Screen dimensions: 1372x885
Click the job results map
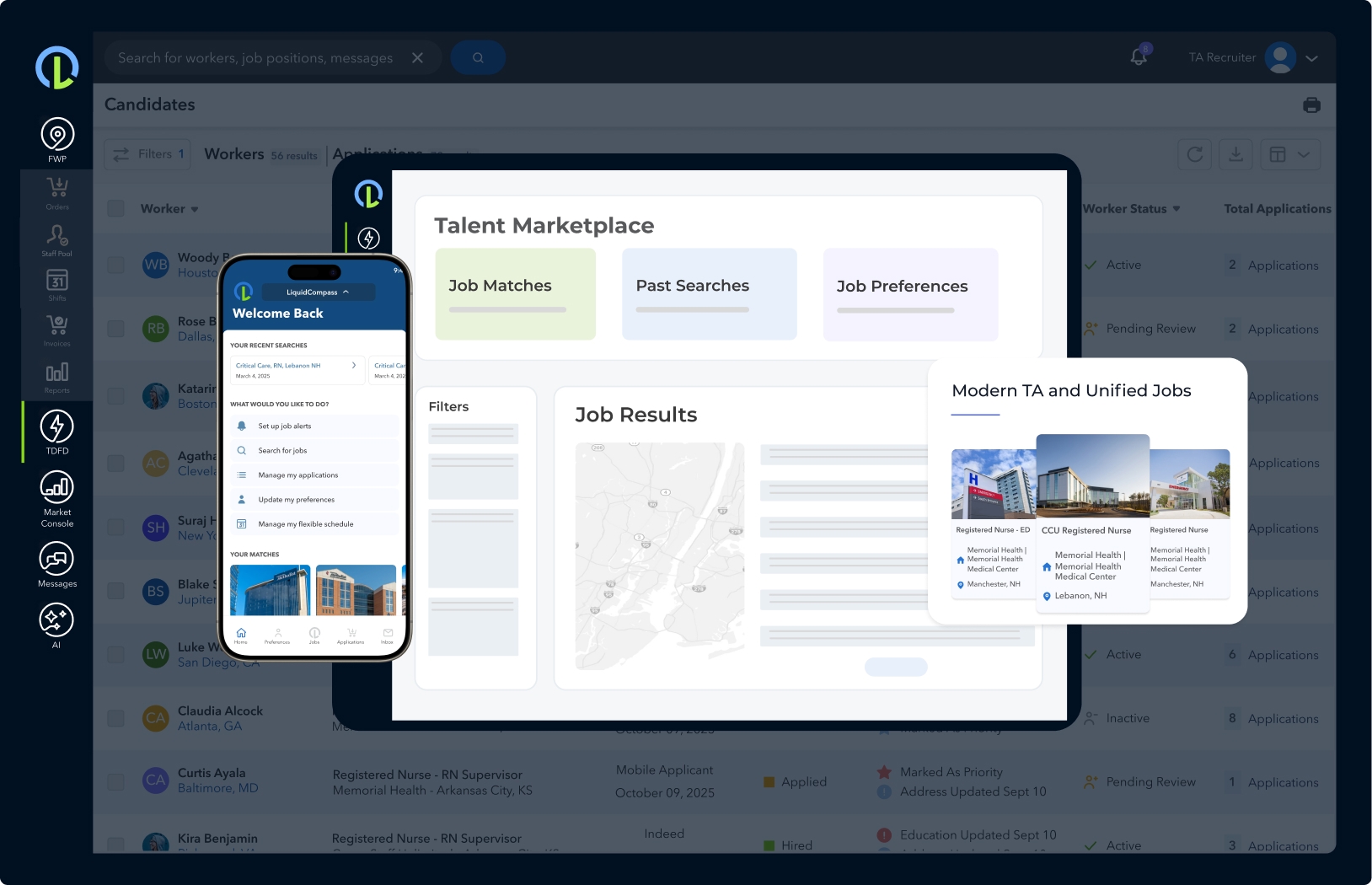[660, 556]
